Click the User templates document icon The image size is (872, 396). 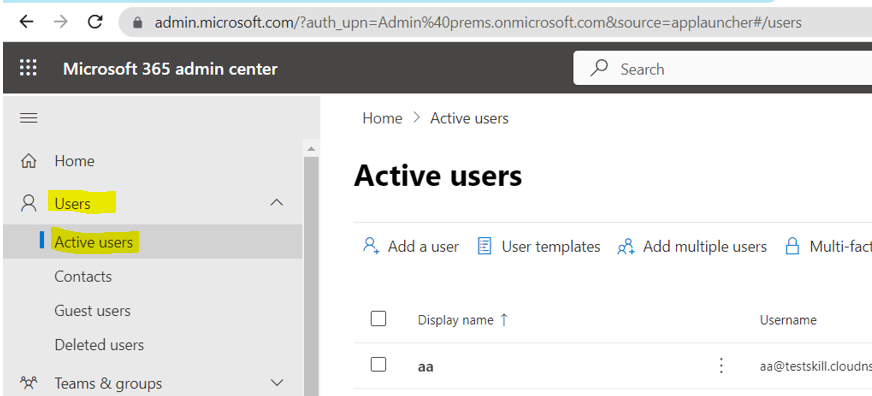484,246
